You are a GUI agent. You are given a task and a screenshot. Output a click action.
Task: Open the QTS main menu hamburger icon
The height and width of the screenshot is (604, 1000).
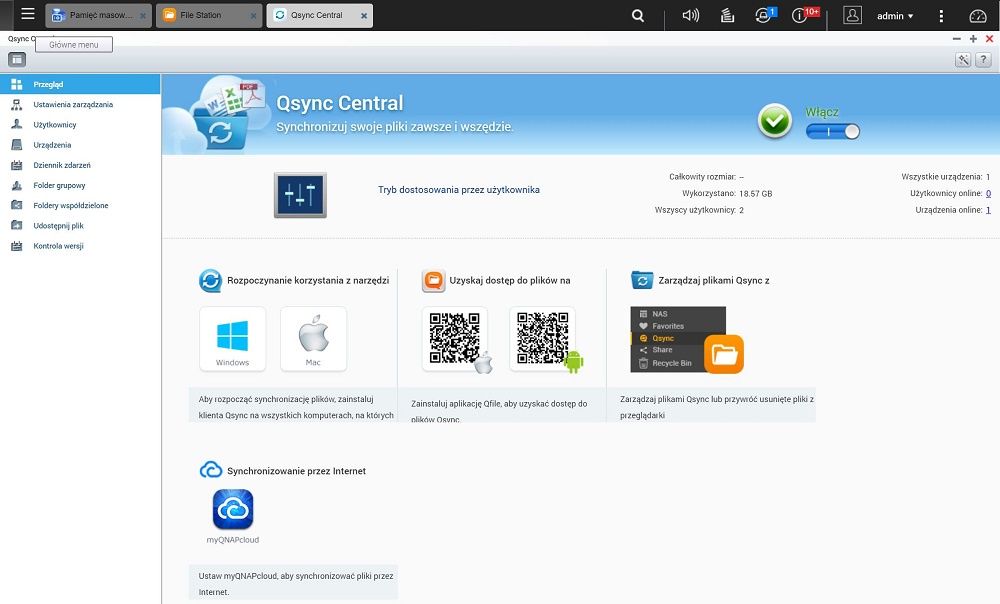[28, 15]
